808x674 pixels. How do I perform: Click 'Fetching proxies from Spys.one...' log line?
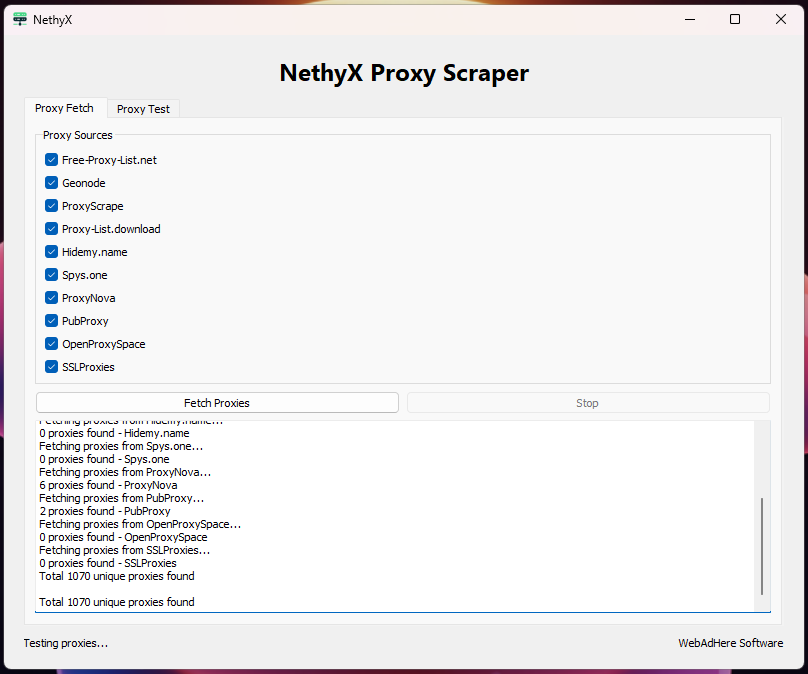(x=121, y=446)
